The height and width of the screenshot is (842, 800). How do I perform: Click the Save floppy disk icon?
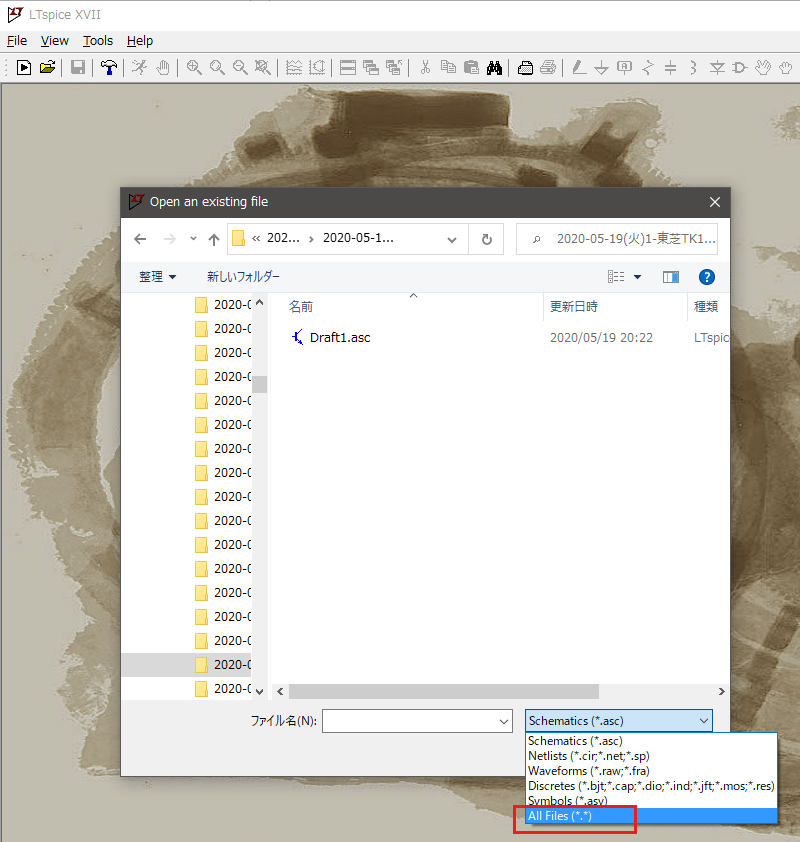pyautogui.click(x=78, y=68)
